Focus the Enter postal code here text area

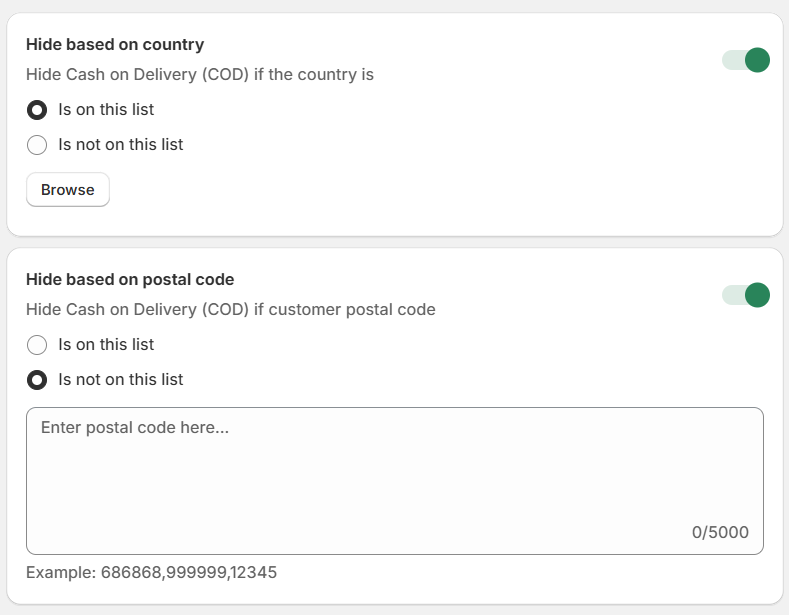[x=395, y=481]
